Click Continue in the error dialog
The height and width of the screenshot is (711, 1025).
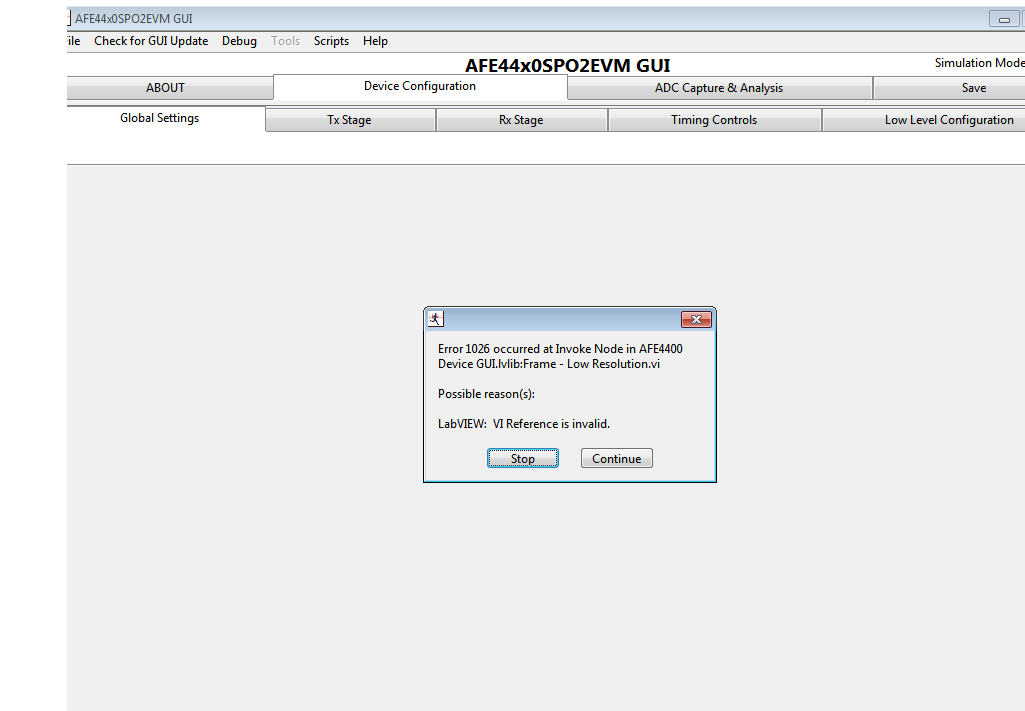pyautogui.click(x=616, y=458)
